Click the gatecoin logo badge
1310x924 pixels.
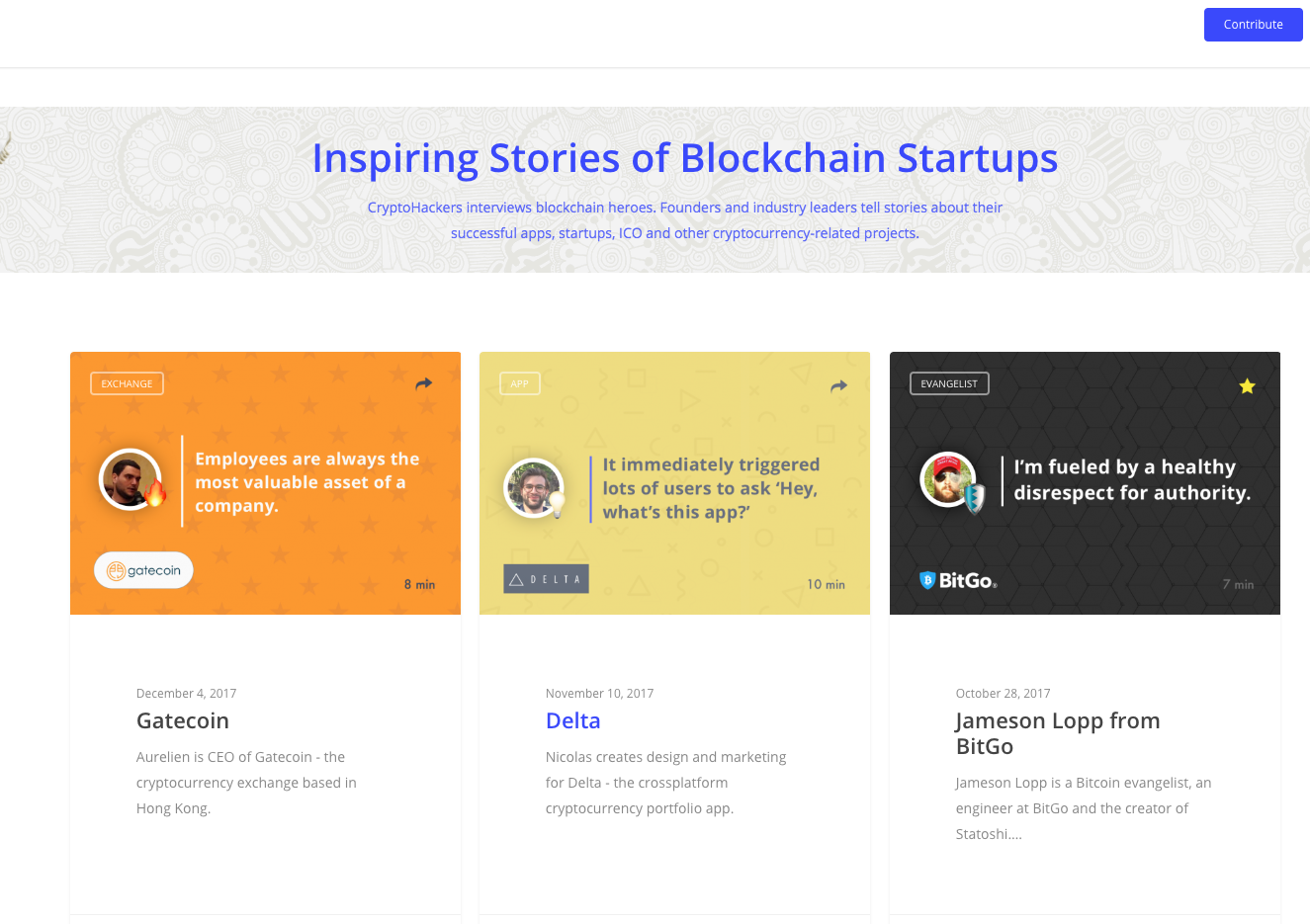pos(143,570)
